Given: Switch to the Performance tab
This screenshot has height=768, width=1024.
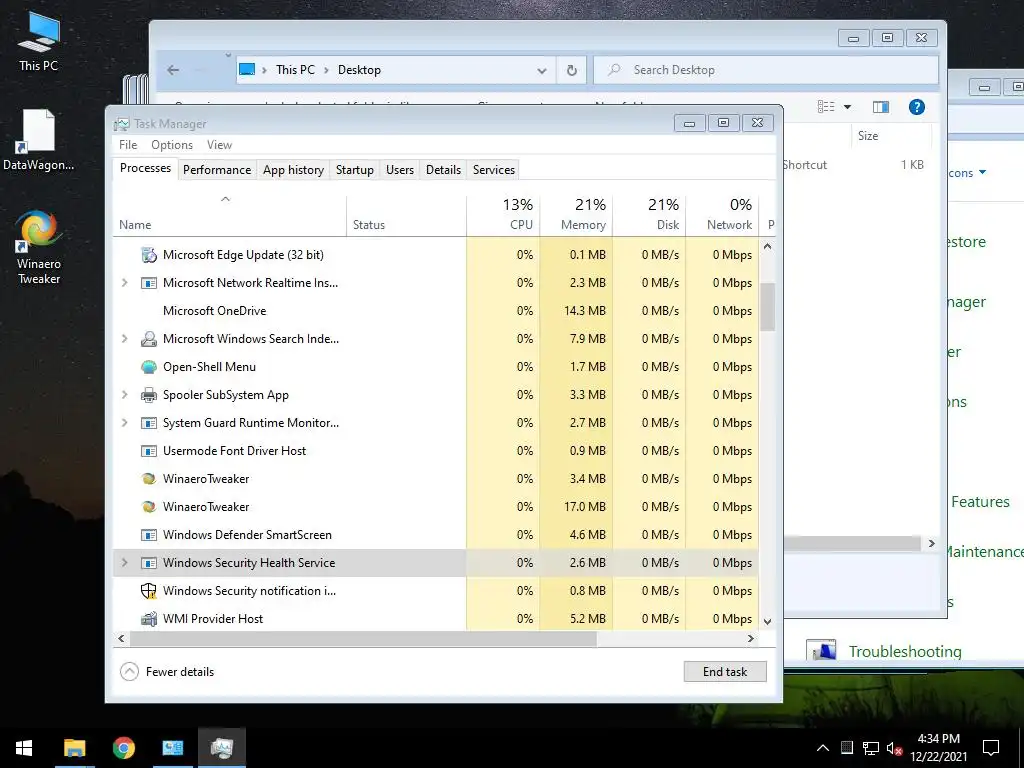Looking at the screenshot, I should [217, 170].
